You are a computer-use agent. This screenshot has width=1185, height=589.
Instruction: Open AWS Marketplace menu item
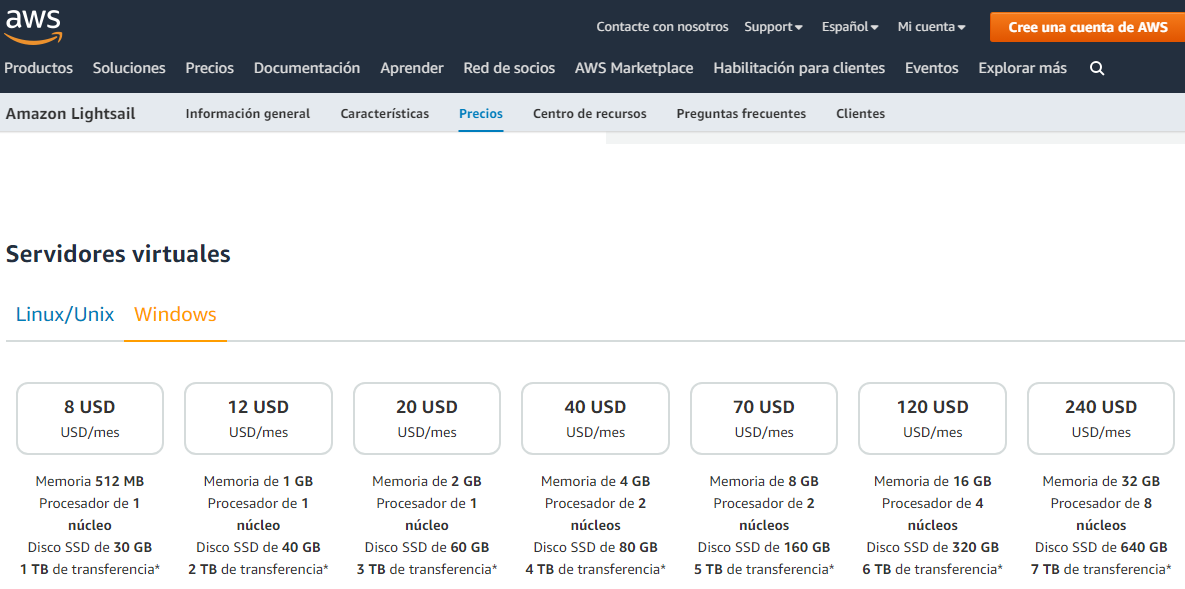pyautogui.click(x=634, y=68)
